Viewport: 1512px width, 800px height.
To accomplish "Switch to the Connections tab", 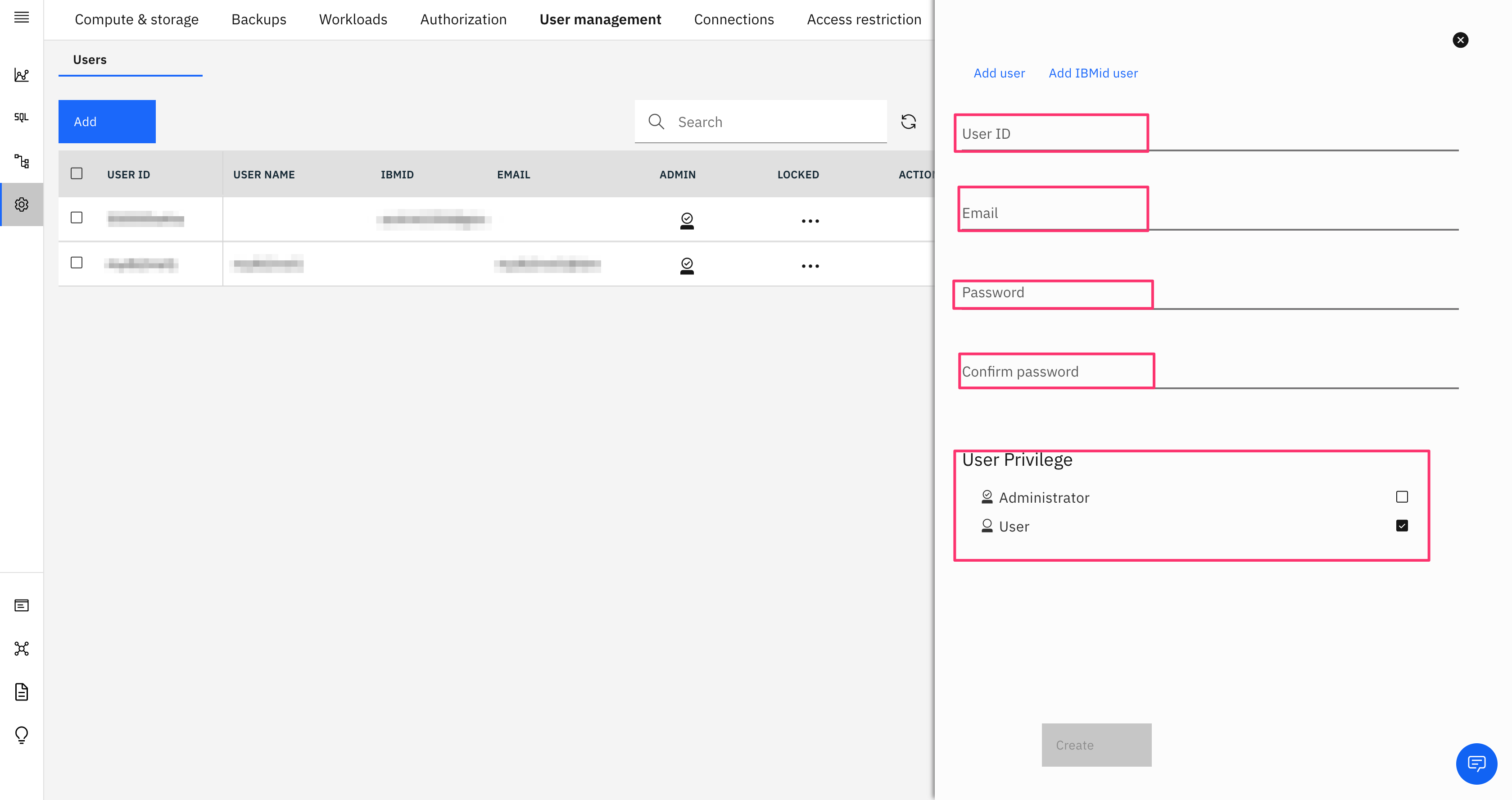I will tap(733, 19).
